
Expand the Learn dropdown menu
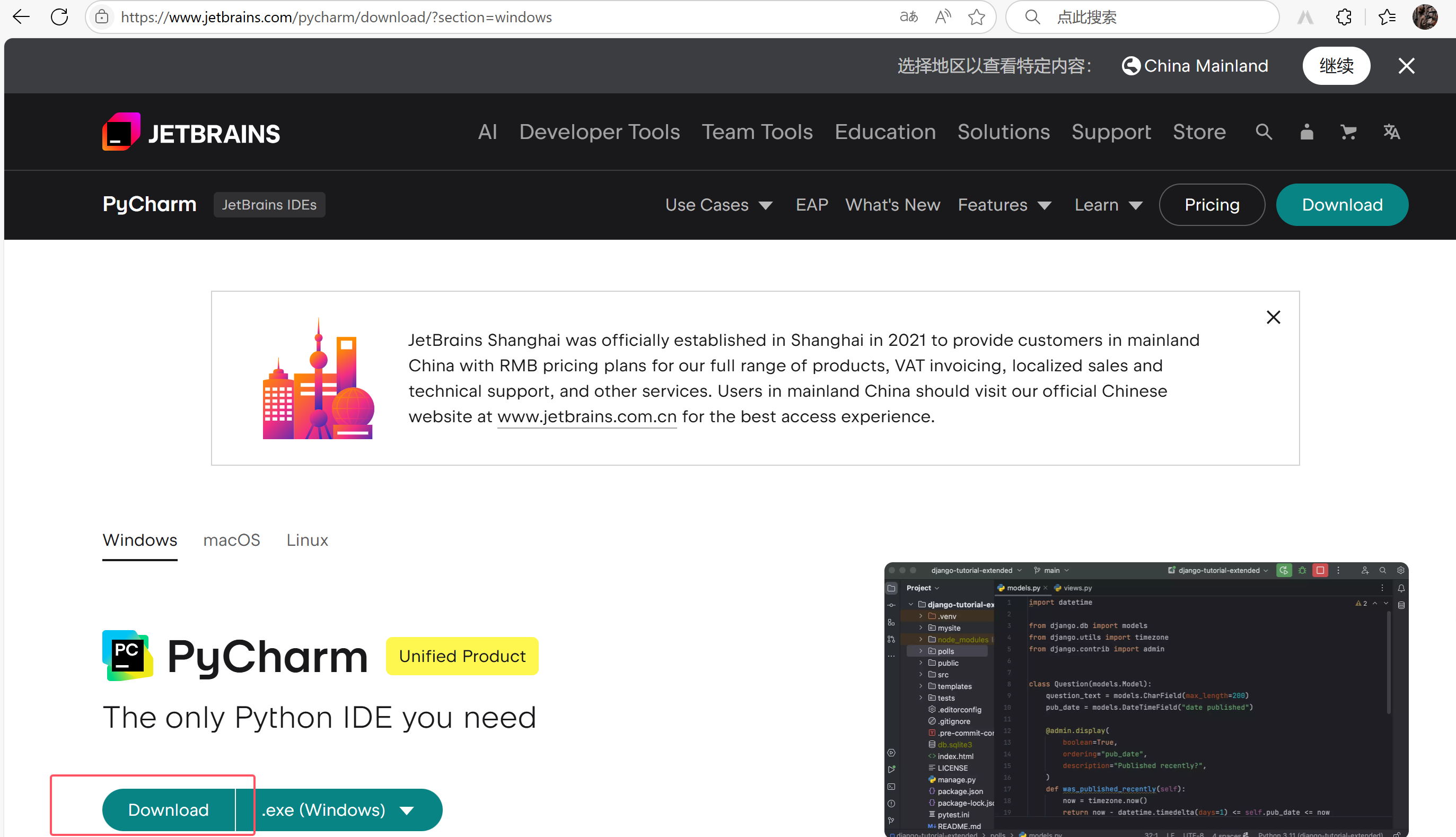[x=1108, y=205]
